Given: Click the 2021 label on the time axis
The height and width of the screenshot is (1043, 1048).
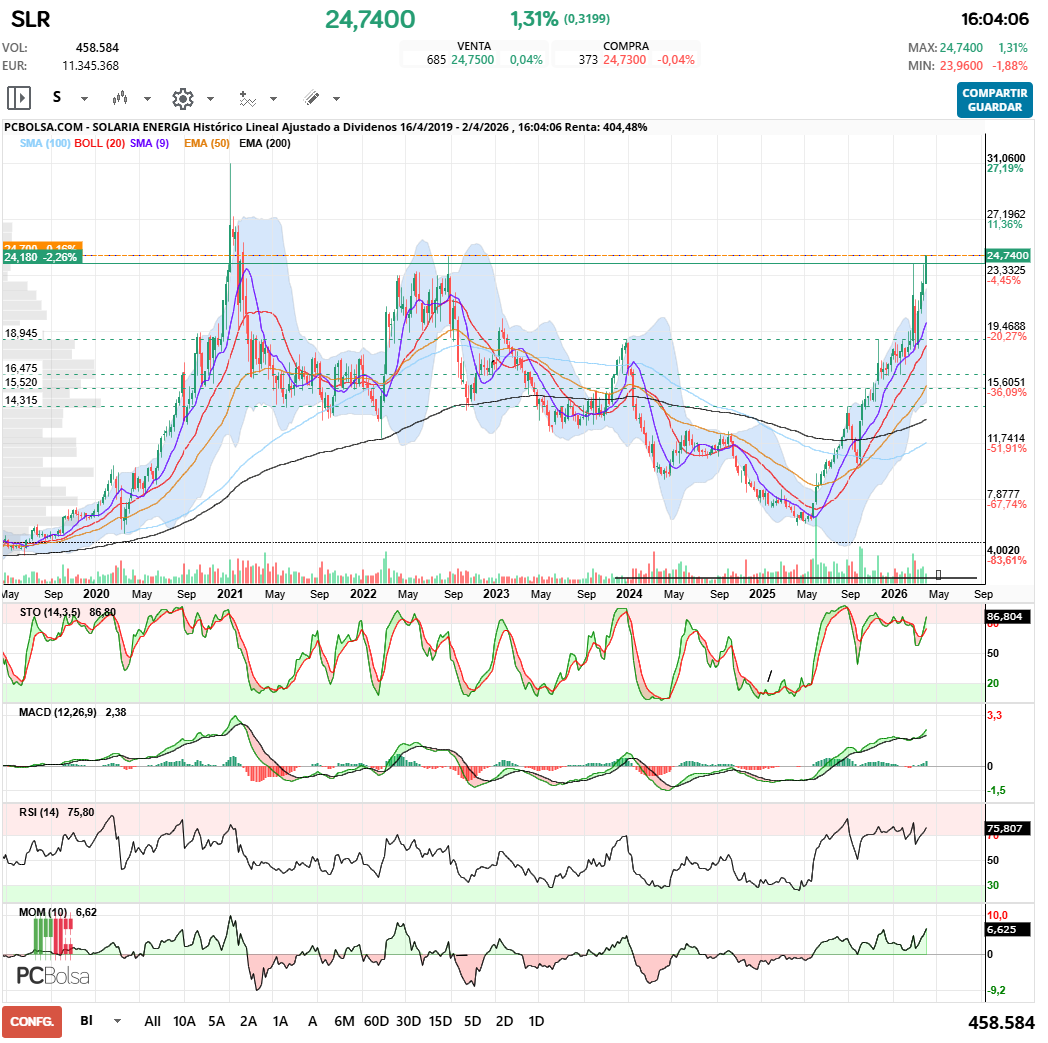Looking at the screenshot, I should pos(230,593).
